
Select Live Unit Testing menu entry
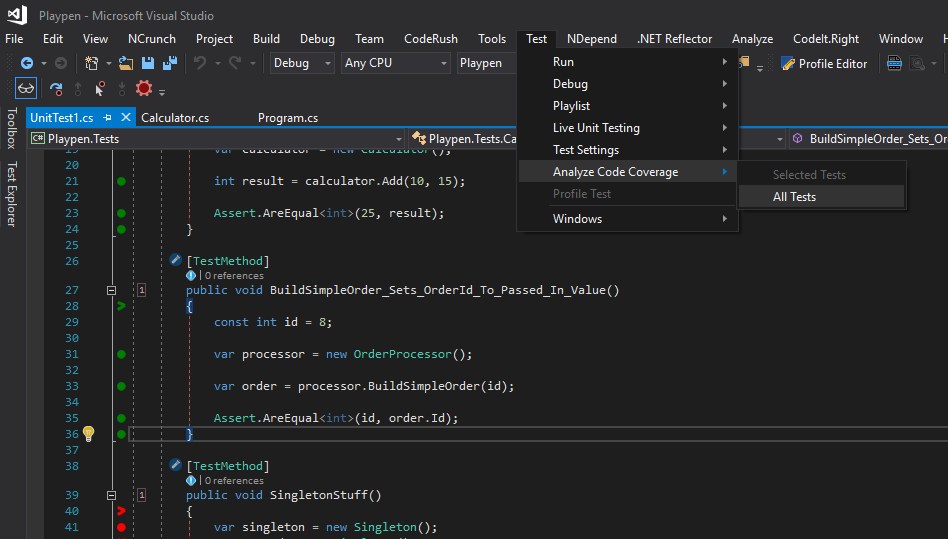[x=628, y=127]
